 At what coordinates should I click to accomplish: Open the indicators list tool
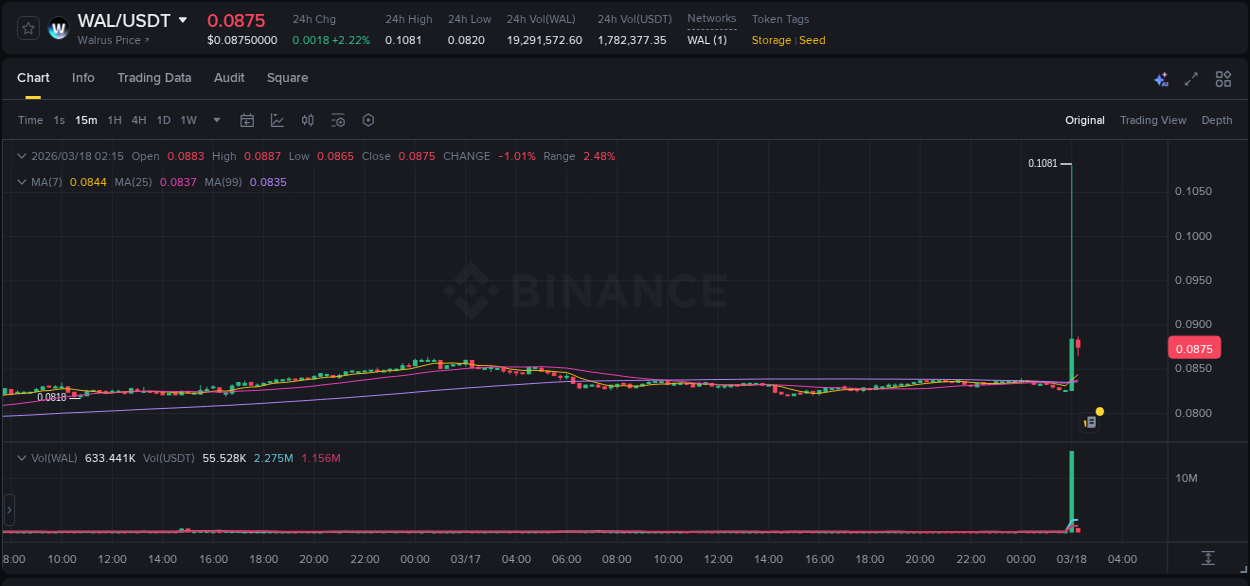pyautogui.click(x=338, y=120)
